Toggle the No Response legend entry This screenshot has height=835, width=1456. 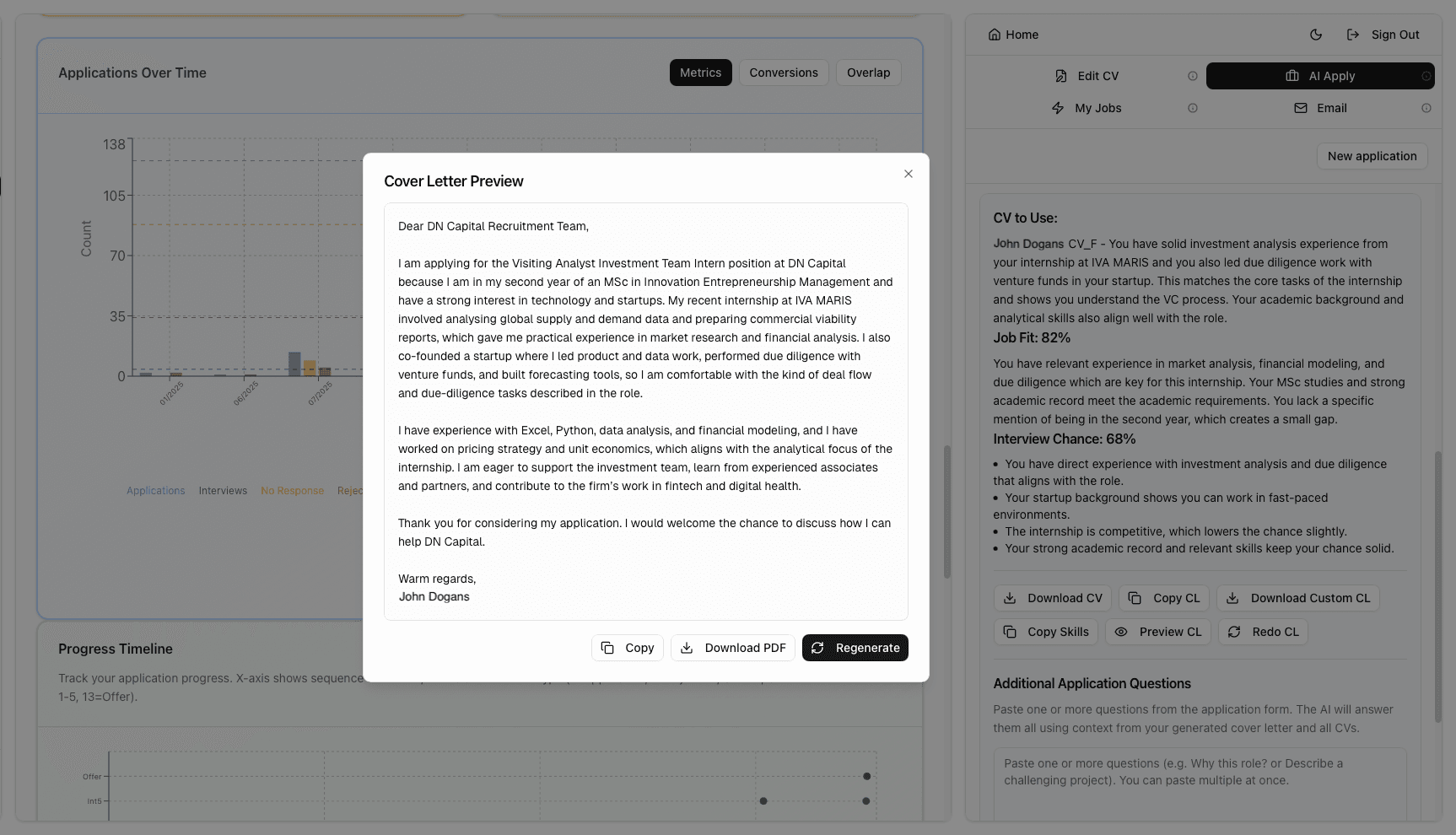(x=292, y=490)
